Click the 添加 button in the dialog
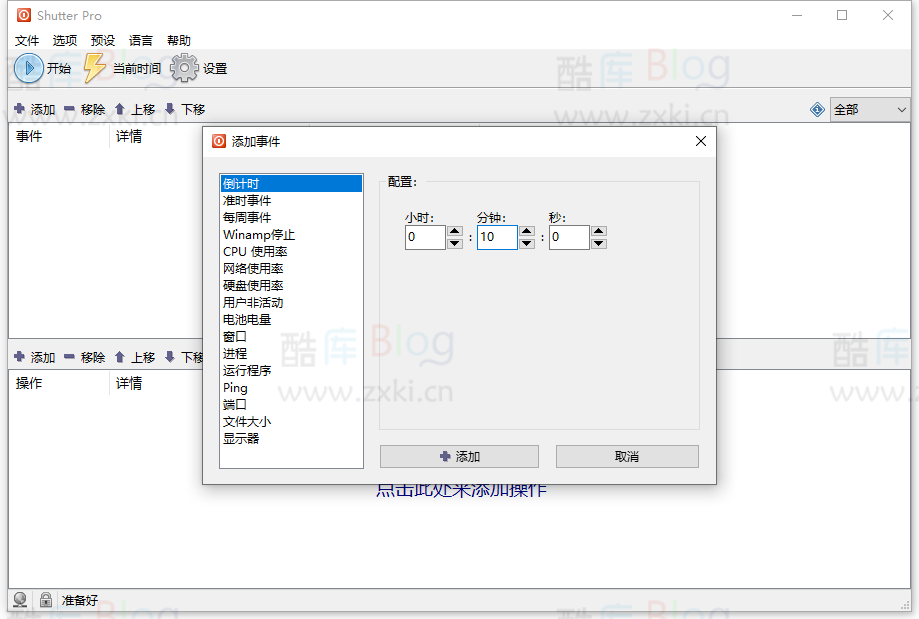 (459, 456)
